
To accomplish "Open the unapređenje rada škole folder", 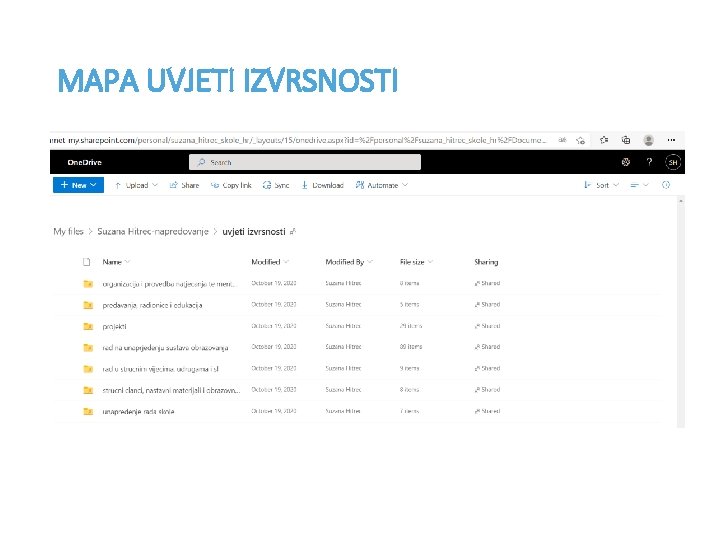I will tap(138, 411).
